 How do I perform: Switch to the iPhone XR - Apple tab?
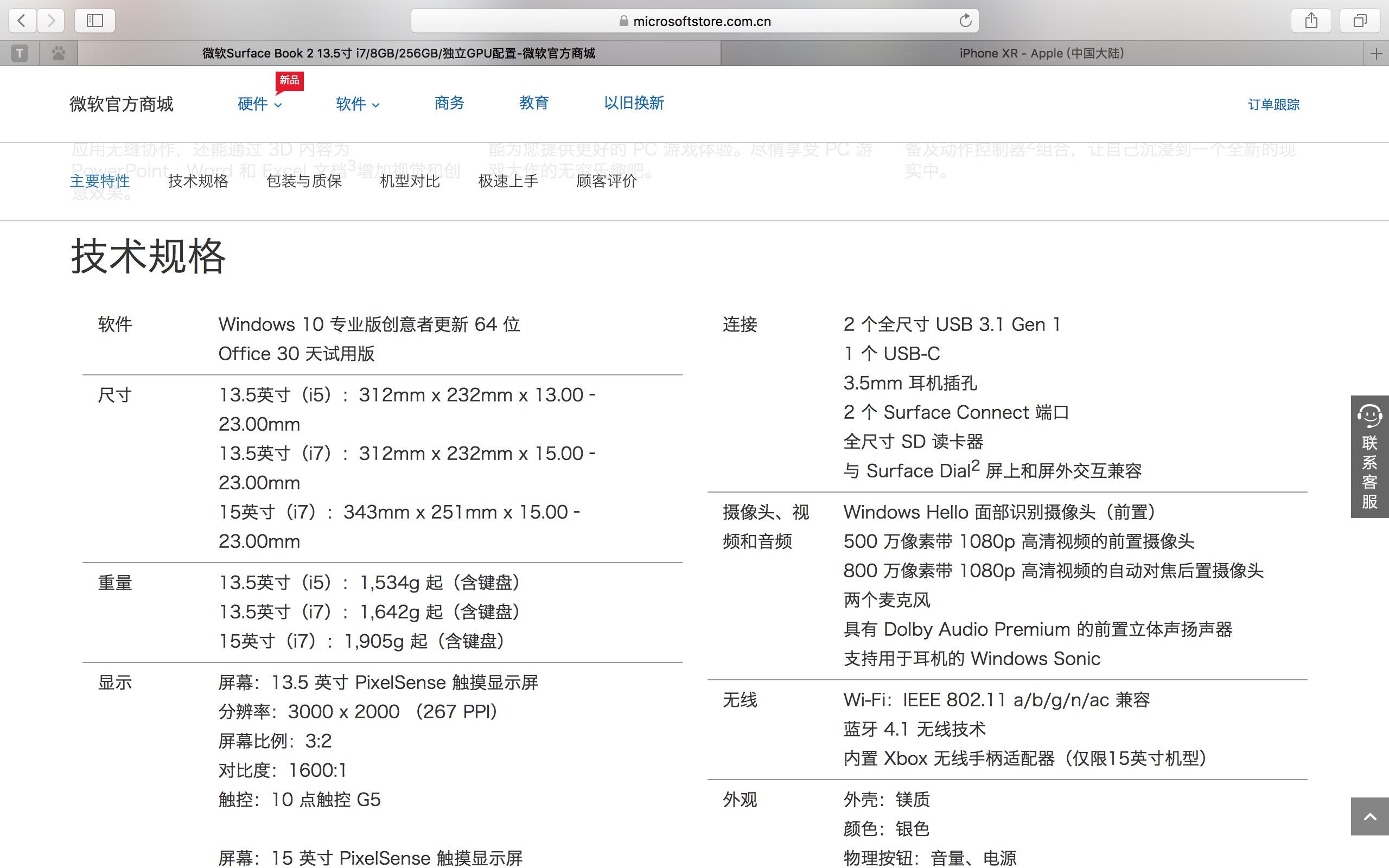[1042, 54]
